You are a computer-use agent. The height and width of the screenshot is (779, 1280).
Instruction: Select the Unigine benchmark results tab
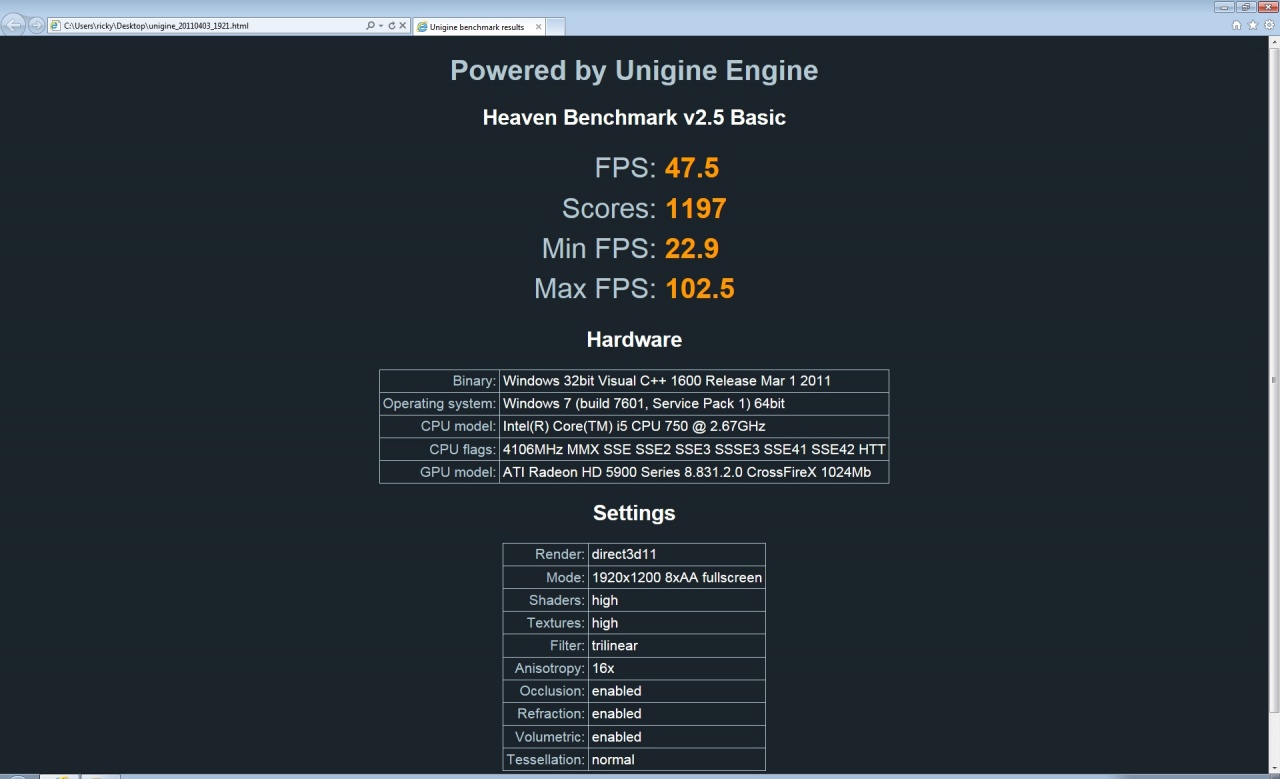(x=478, y=27)
